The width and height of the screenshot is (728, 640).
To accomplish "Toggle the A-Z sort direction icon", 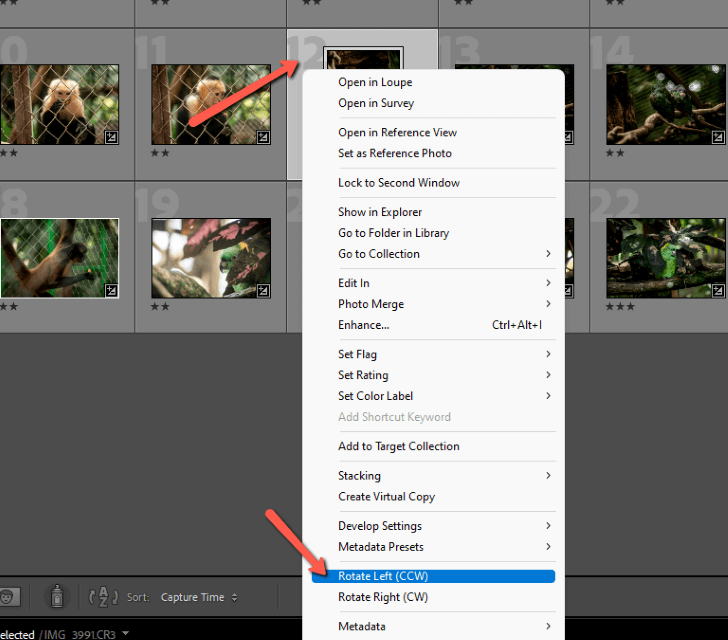I will (103, 596).
